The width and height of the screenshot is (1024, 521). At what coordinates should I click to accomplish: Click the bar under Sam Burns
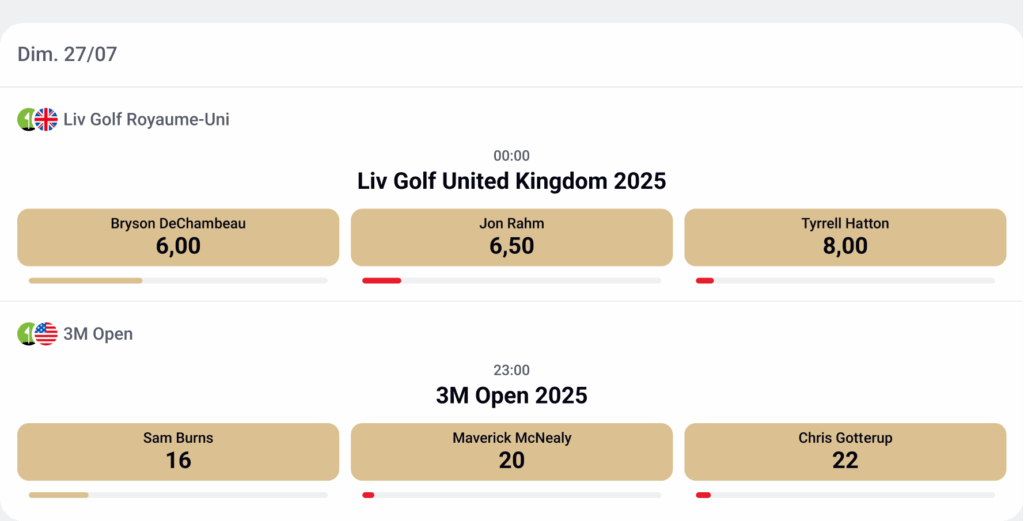[x=59, y=495]
